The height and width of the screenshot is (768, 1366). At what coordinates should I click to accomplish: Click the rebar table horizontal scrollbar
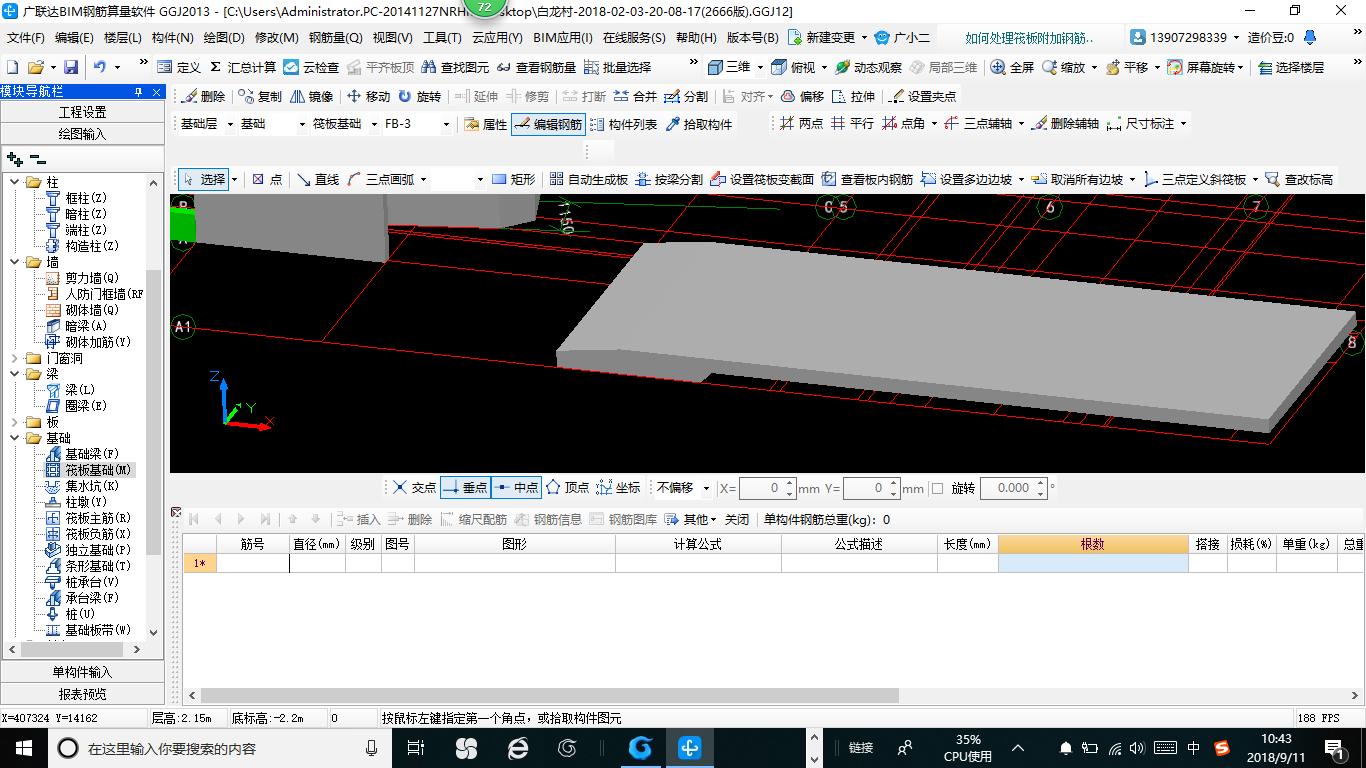click(551, 695)
